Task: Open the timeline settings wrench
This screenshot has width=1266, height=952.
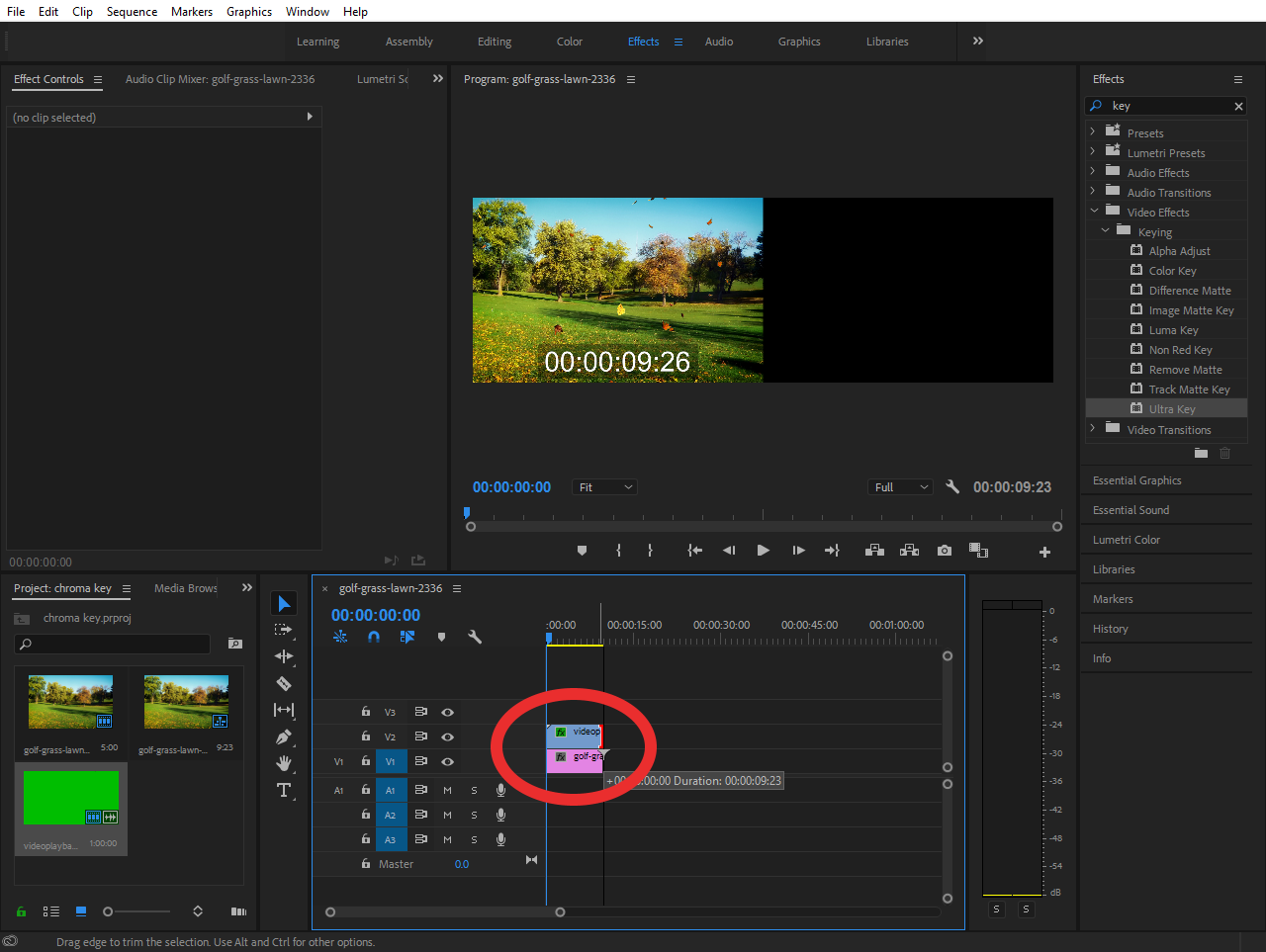Action: click(475, 638)
